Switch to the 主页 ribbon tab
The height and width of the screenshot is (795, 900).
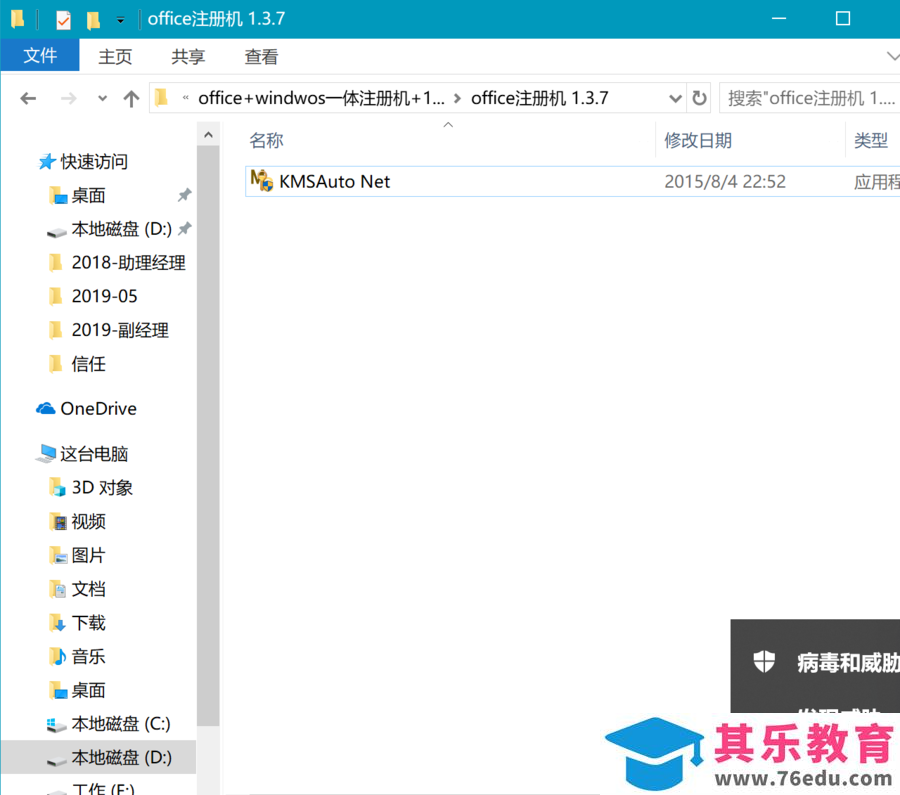(x=115, y=57)
